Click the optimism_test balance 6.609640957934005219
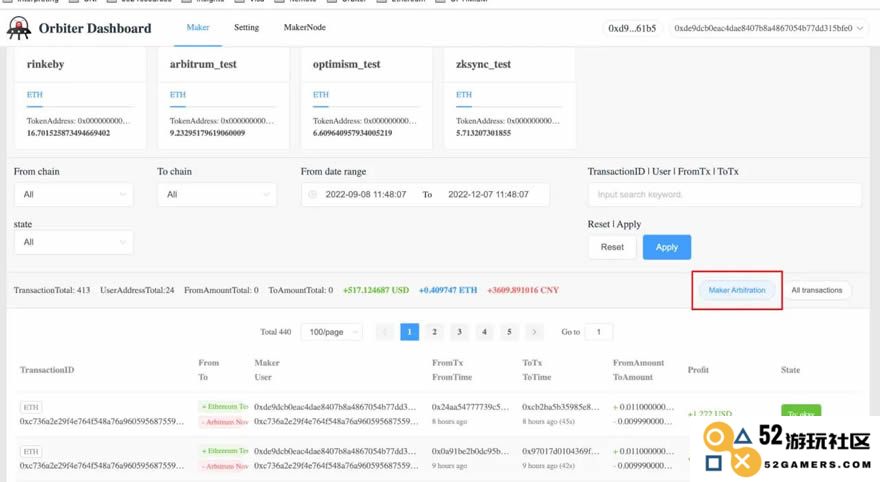The width and height of the screenshot is (880, 482). (x=352, y=133)
